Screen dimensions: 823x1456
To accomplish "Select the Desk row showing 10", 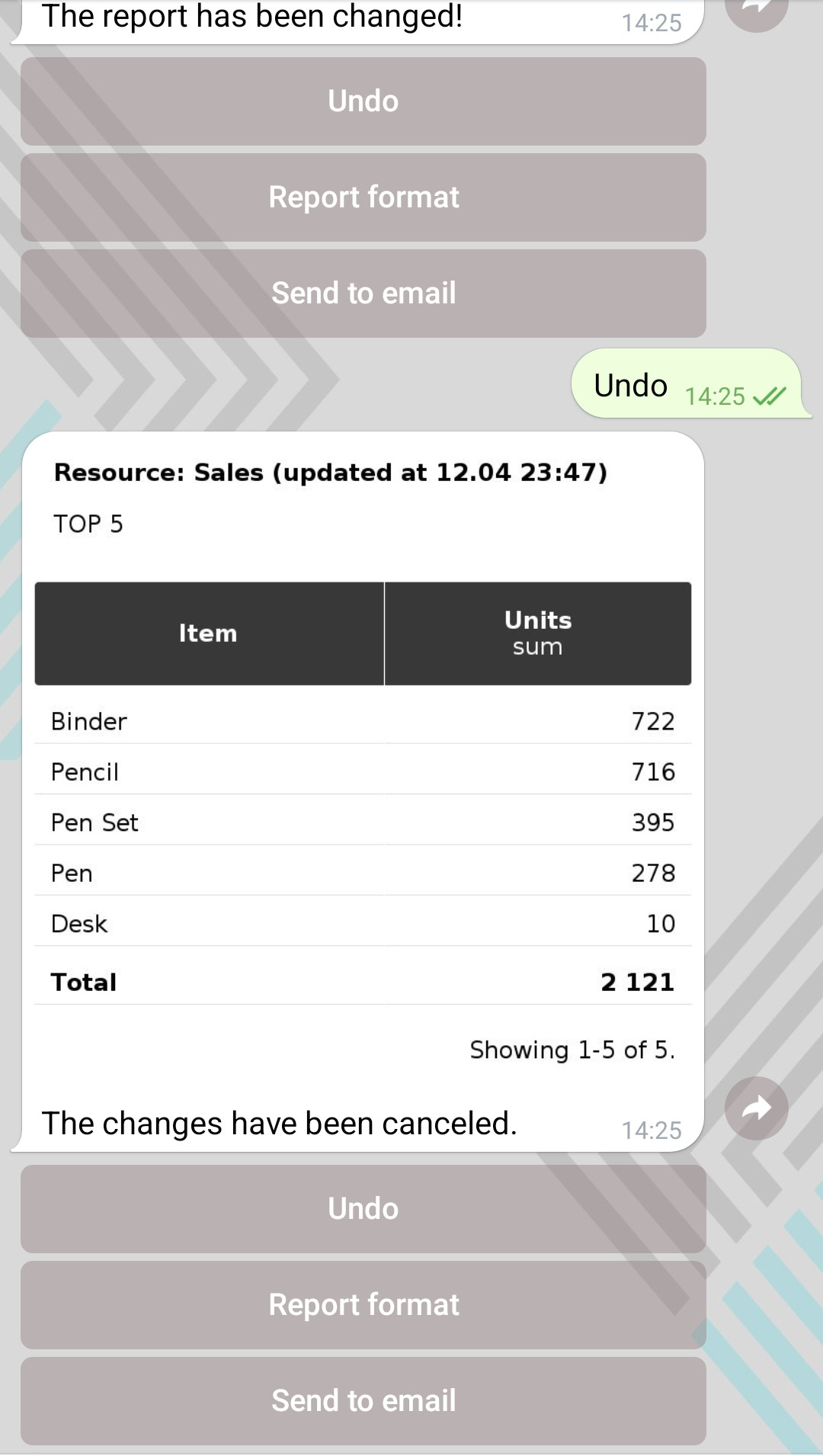I will (x=363, y=924).
